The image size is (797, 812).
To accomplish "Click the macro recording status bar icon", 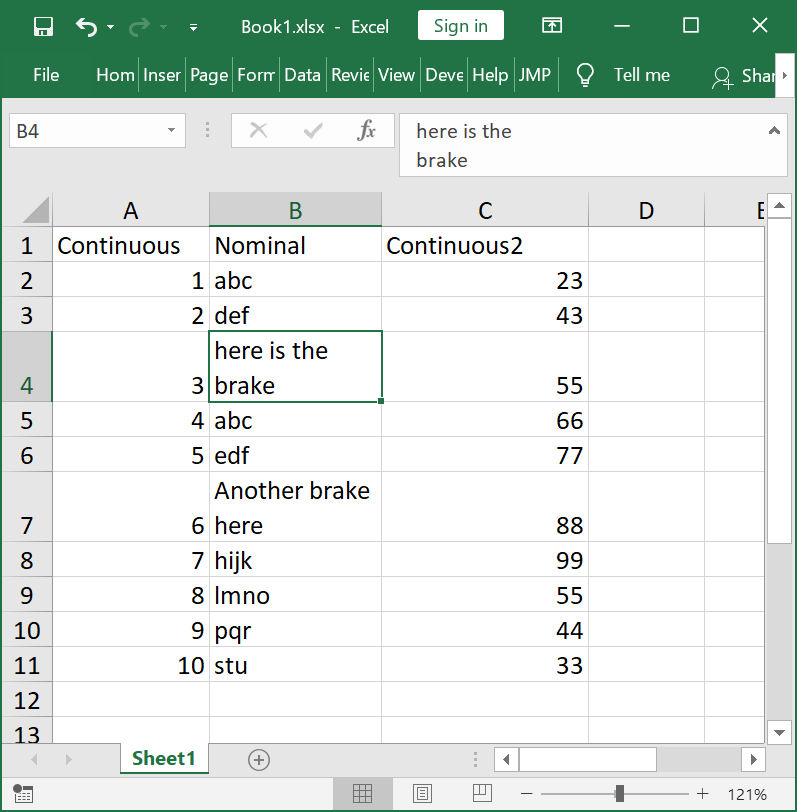I will coord(24,794).
